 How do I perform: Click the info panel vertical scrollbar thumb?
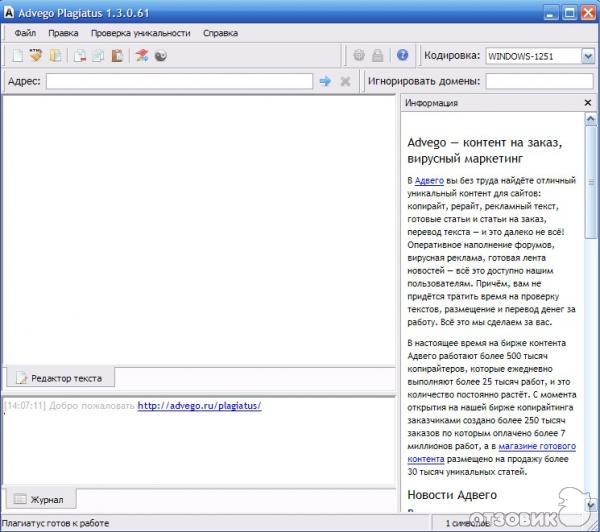tap(591, 183)
